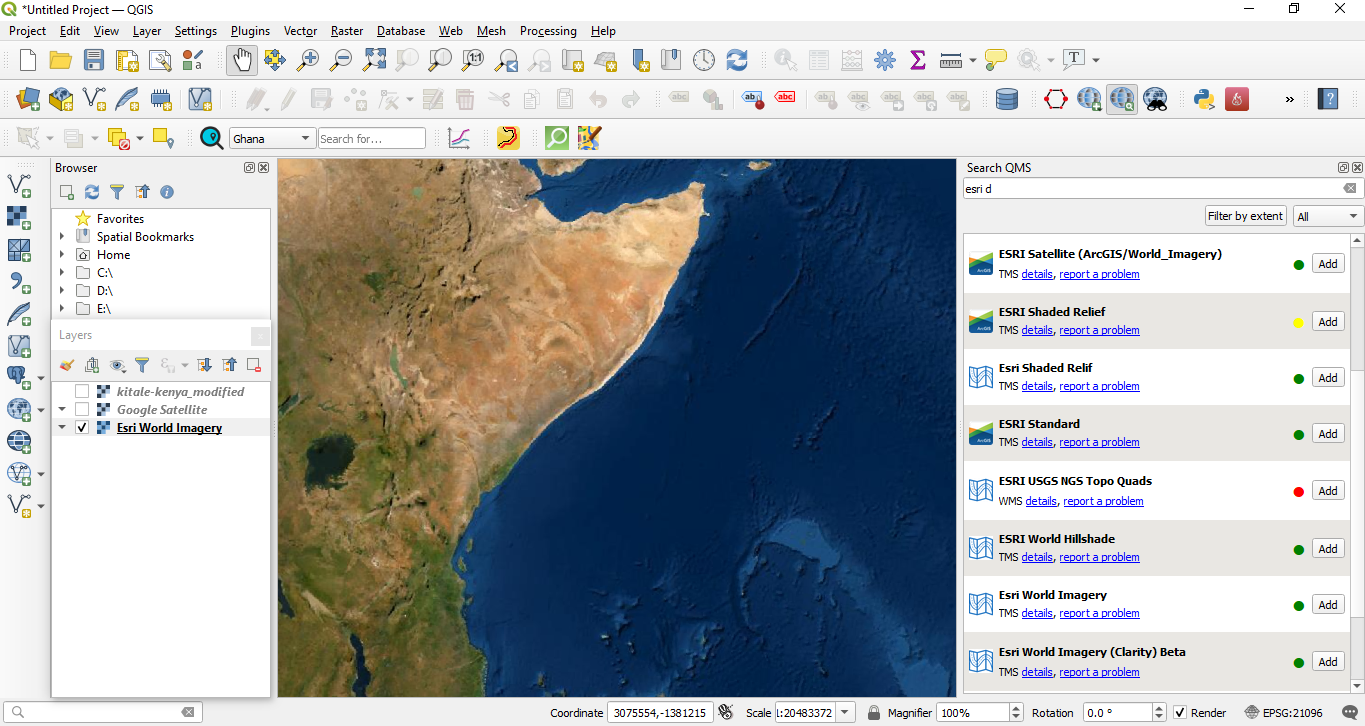
Task: Select the Pan Map hand tool
Action: pos(241,60)
